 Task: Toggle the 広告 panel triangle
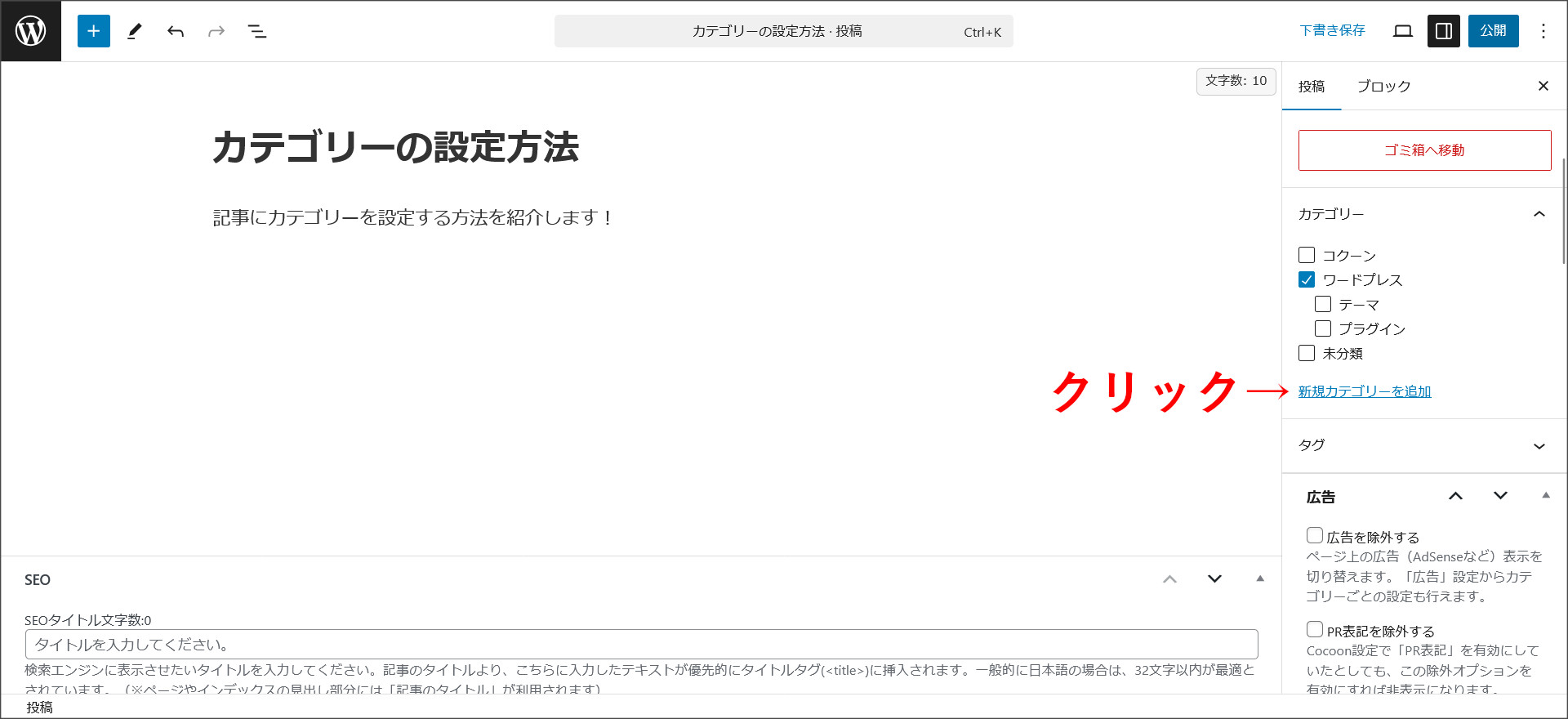[x=1546, y=495]
